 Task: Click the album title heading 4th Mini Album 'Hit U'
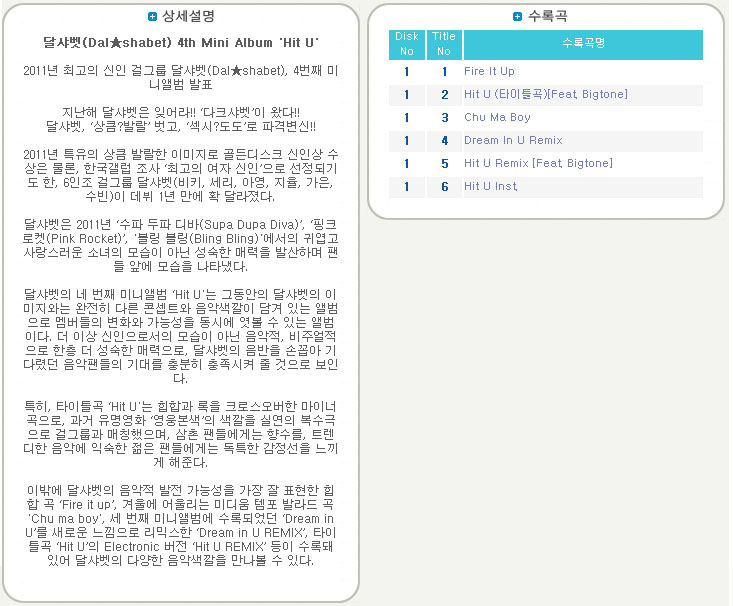coord(180,43)
